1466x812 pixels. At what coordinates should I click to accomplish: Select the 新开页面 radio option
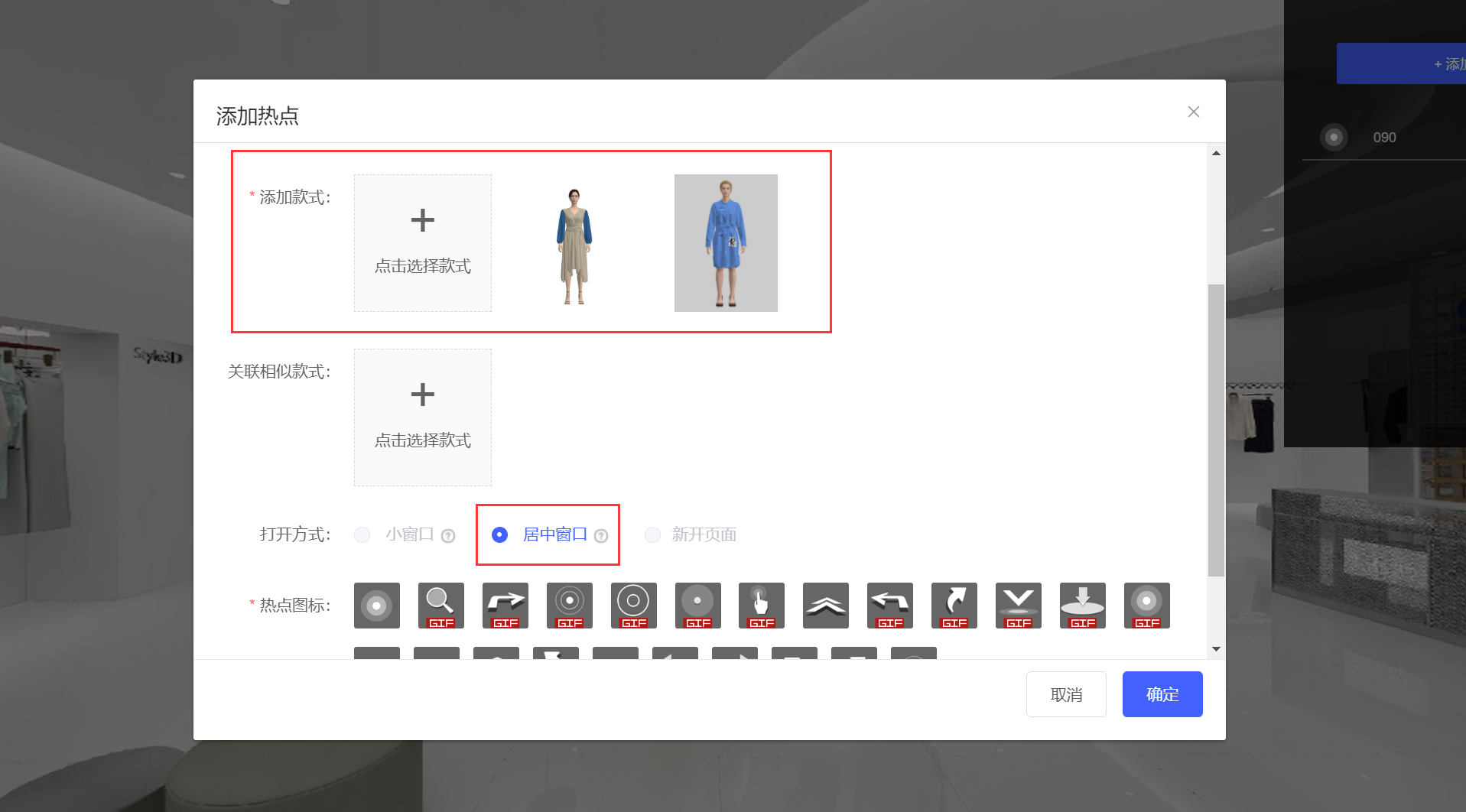652,534
